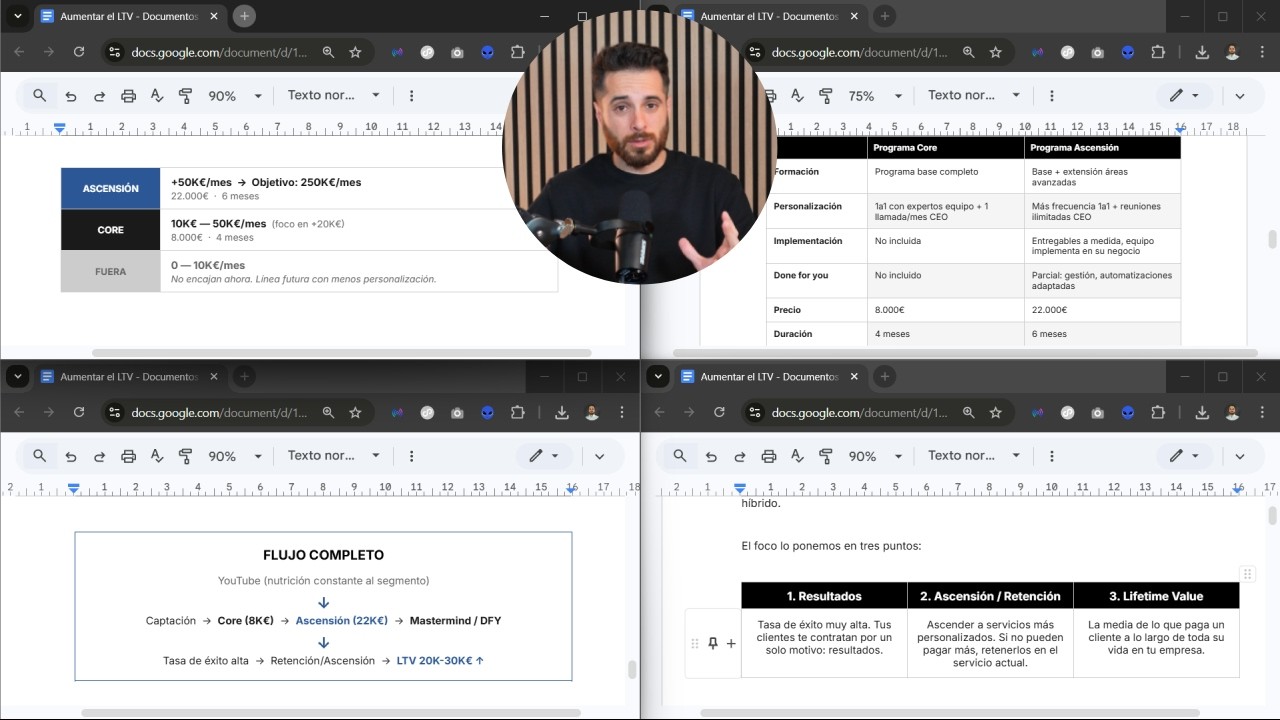Screen dimensions: 1280x720
Task: Open the Texto normal style dropdown in the Programa Core window
Action: tap(973, 95)
